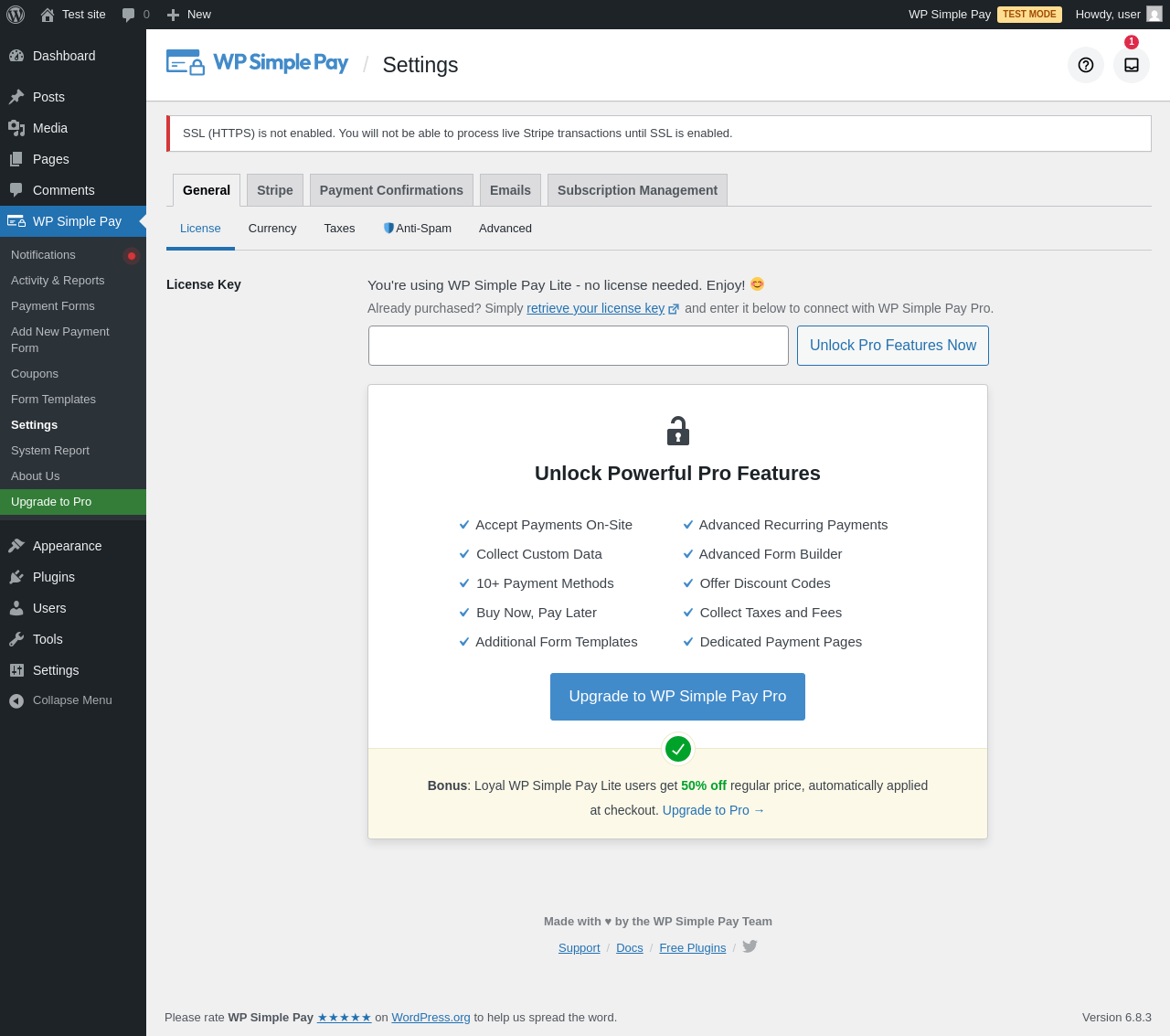The height and width of the screenshot is (1036, 1170).
Task: Click green Upgrade to Pro sidebar item
Action: [x=73, y=502]
